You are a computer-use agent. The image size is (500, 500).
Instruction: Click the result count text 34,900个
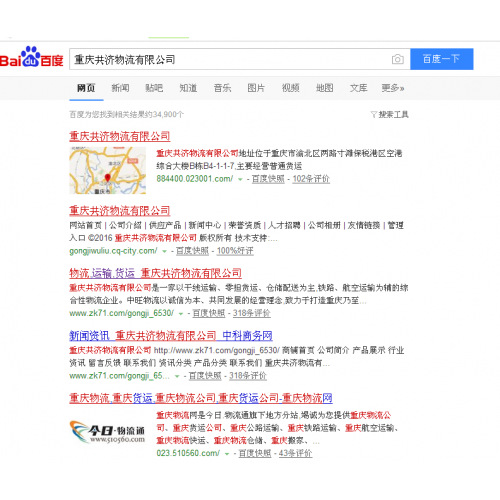click(x=168, y=115)
